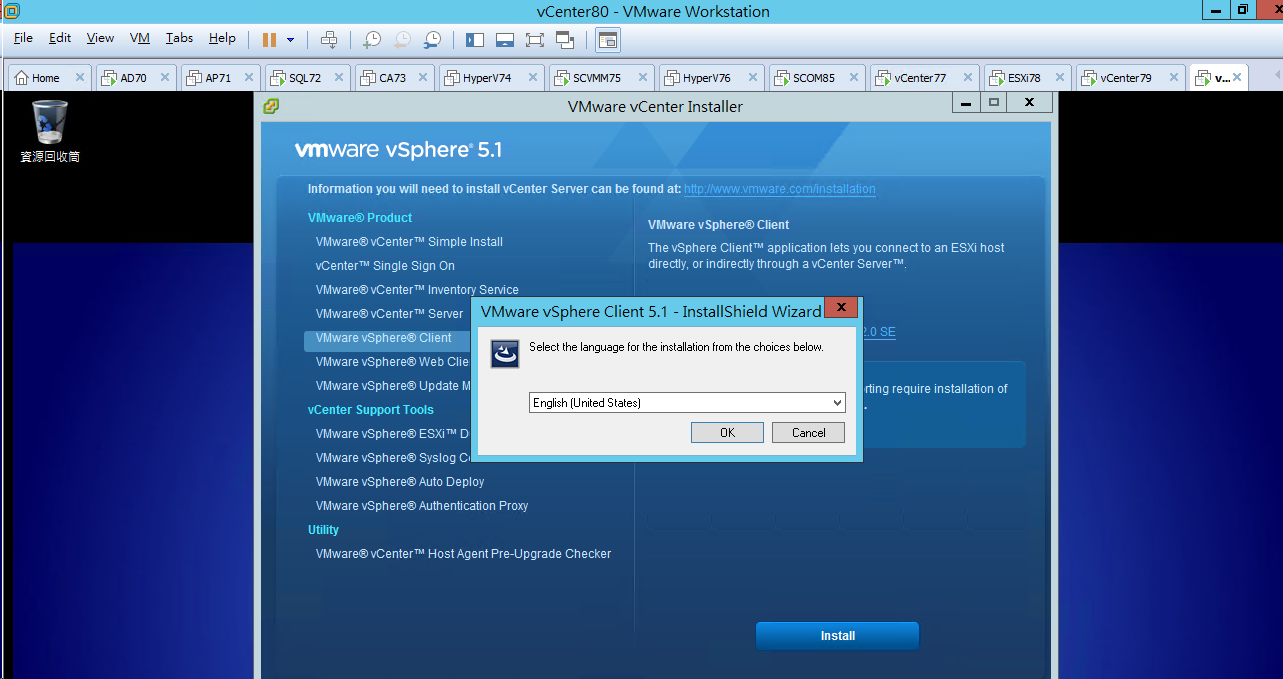Minimize the vCenter Installer window
1283x679 pixels.
964,102
